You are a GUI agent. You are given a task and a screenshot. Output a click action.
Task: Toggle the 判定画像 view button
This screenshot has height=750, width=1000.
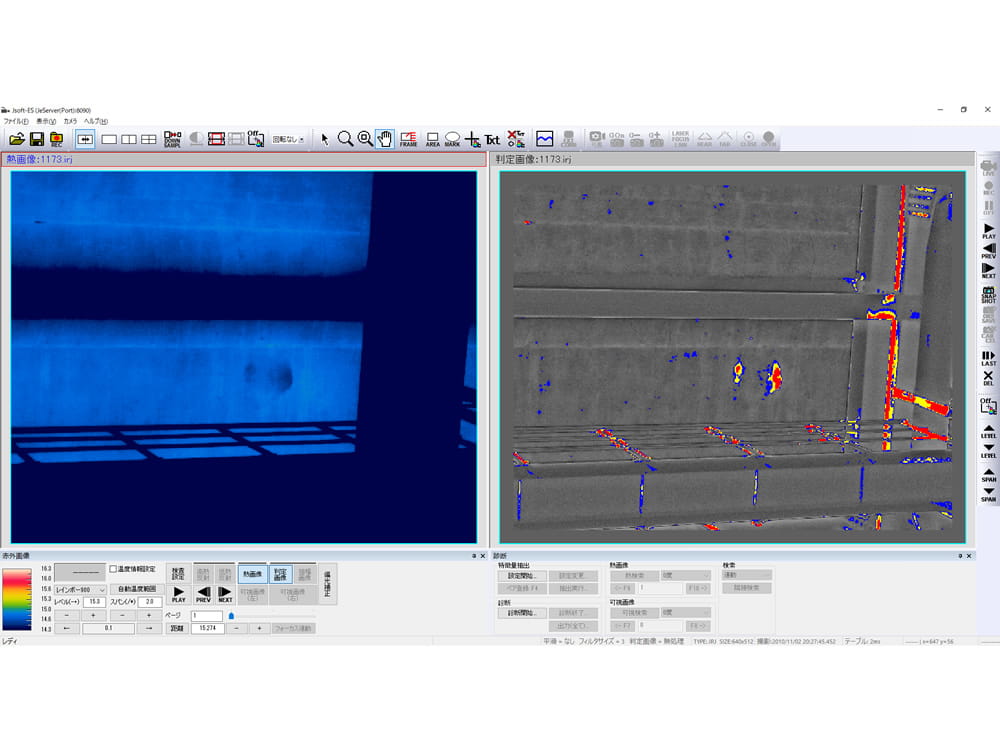point(280,574)
